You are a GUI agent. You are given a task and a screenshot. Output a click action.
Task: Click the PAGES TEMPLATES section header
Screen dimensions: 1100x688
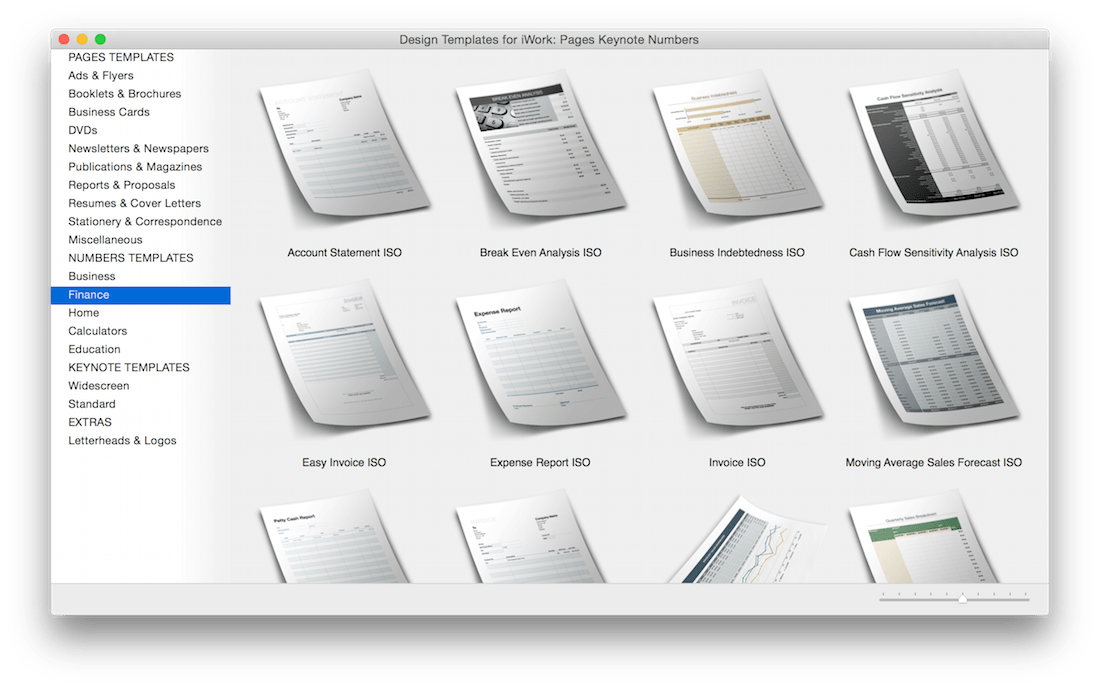(121, 58)
